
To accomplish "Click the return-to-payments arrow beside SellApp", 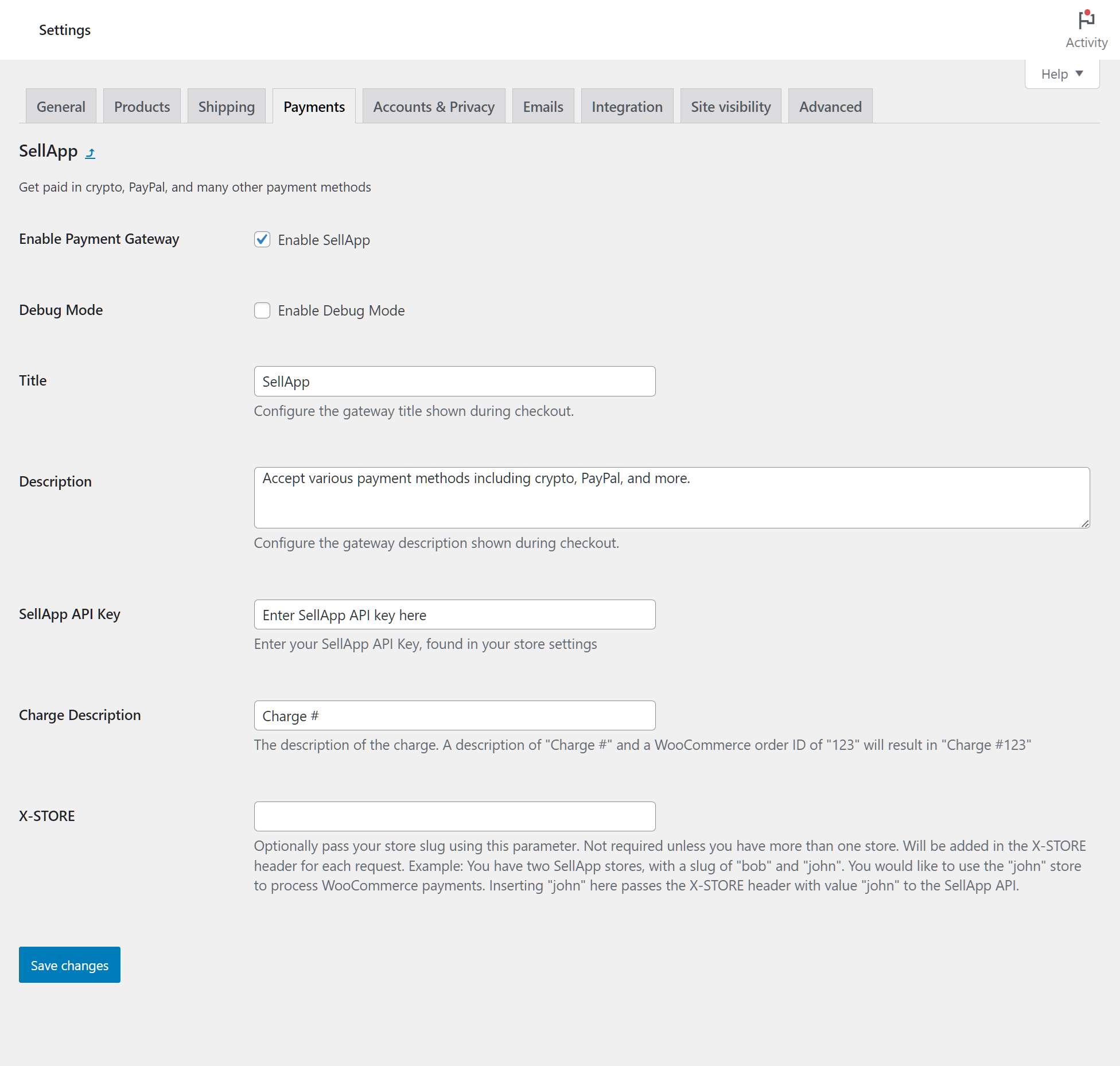I will pyautogui.click(x=90, y=153).
